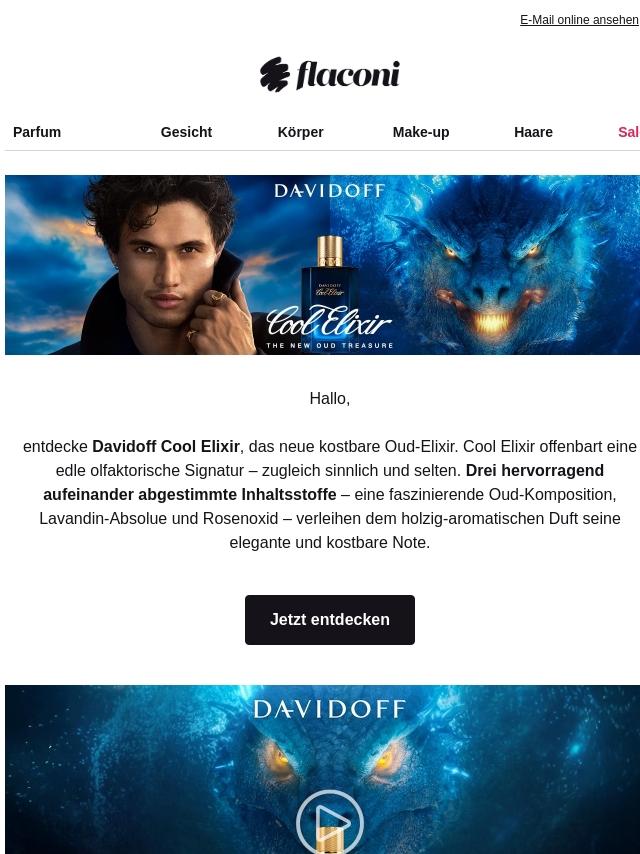
Task: Click the DAVIDOFF logo in top banner
Action: (330, 191)
